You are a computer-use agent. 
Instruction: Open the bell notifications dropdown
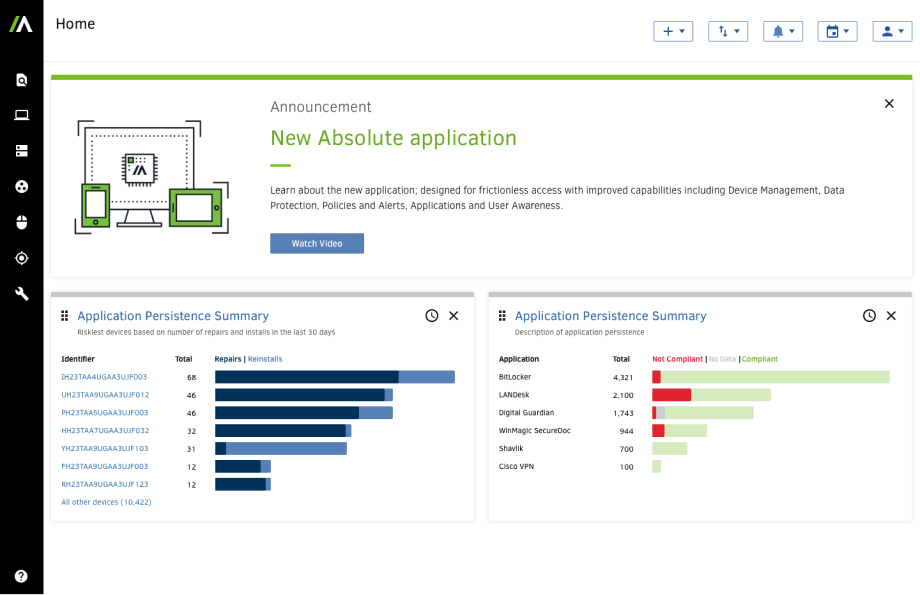tap(783, 31)
